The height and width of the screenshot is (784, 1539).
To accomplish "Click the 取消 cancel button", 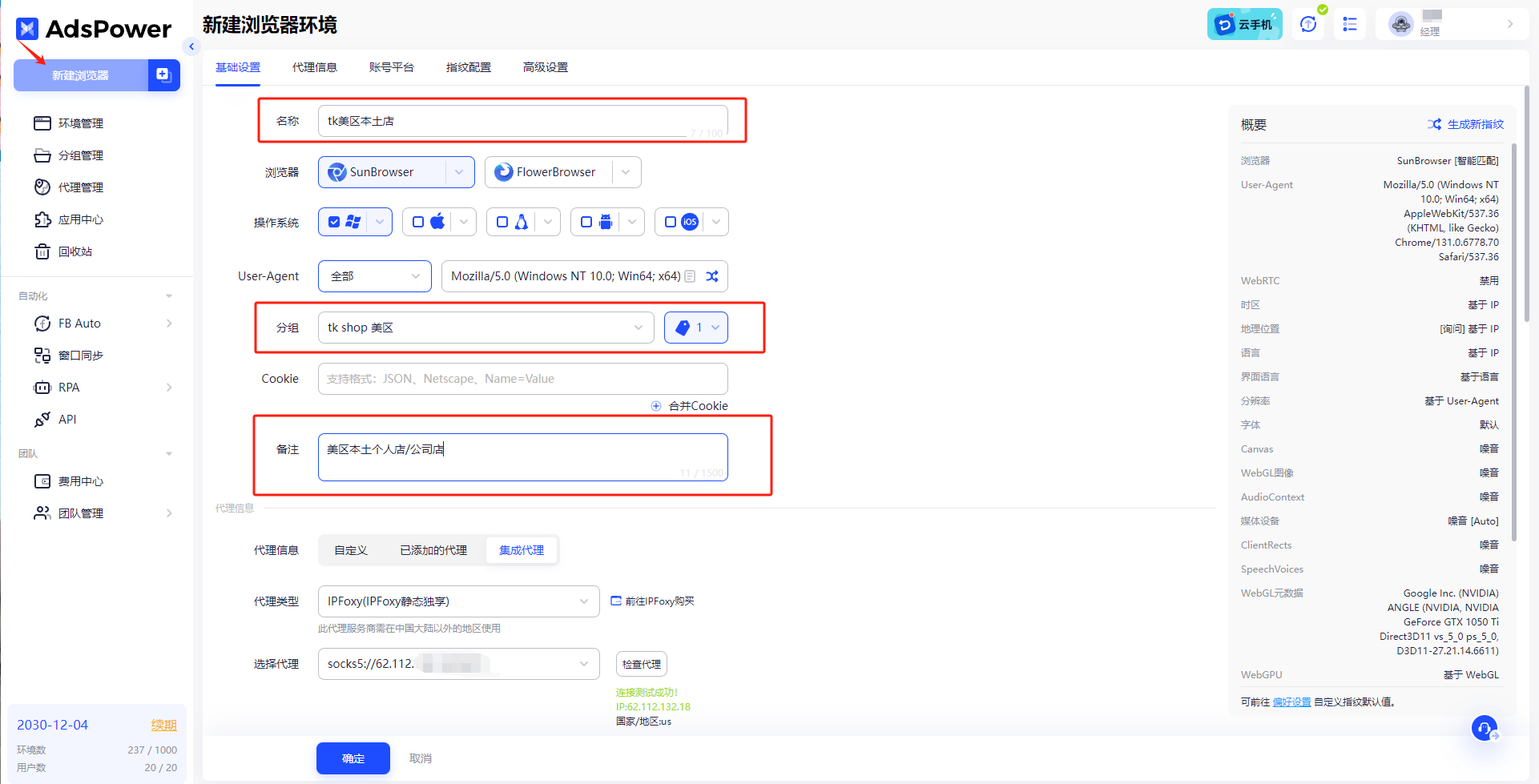I will [421, 758].
